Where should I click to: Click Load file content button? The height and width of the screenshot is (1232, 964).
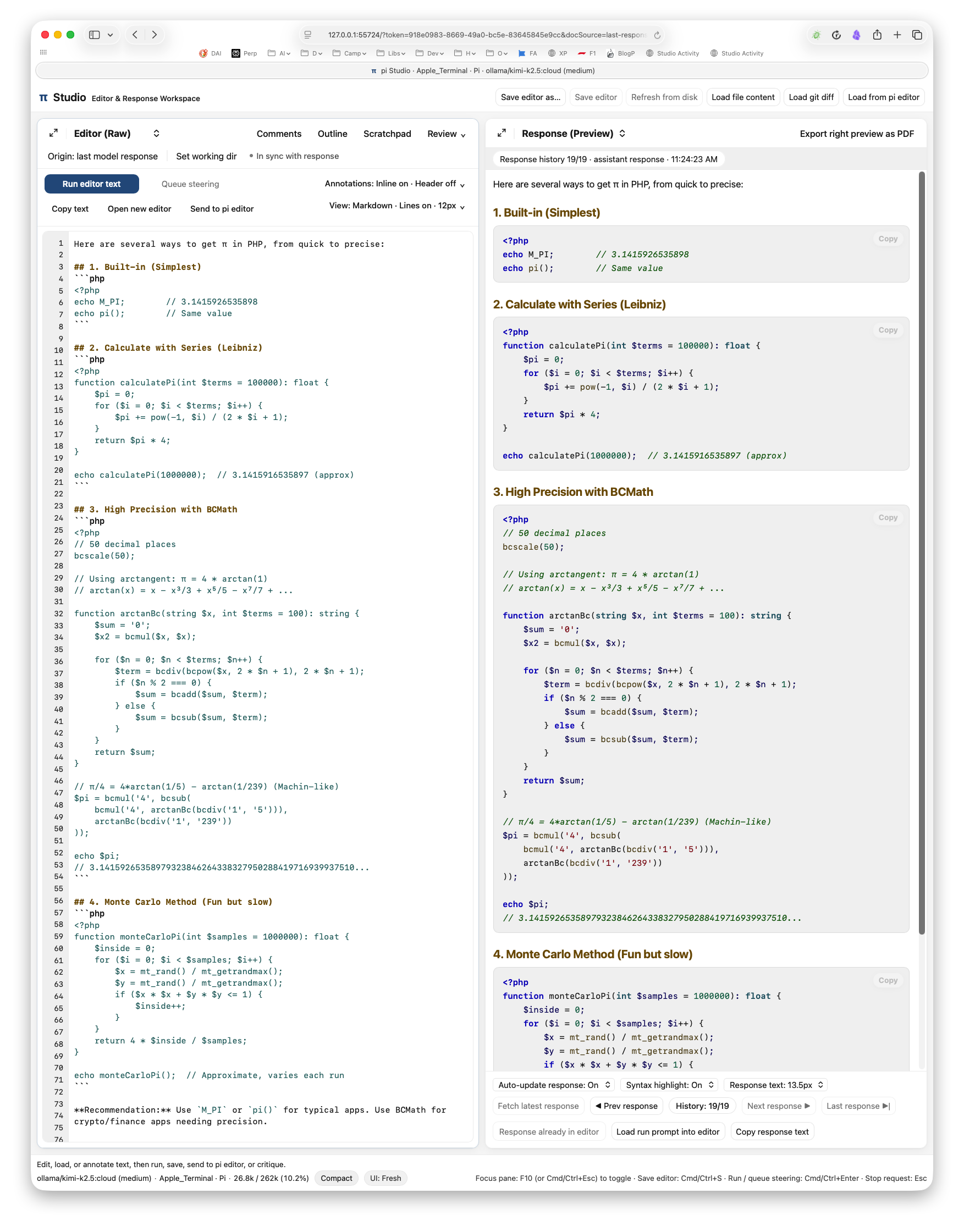[x=743, y=97]
